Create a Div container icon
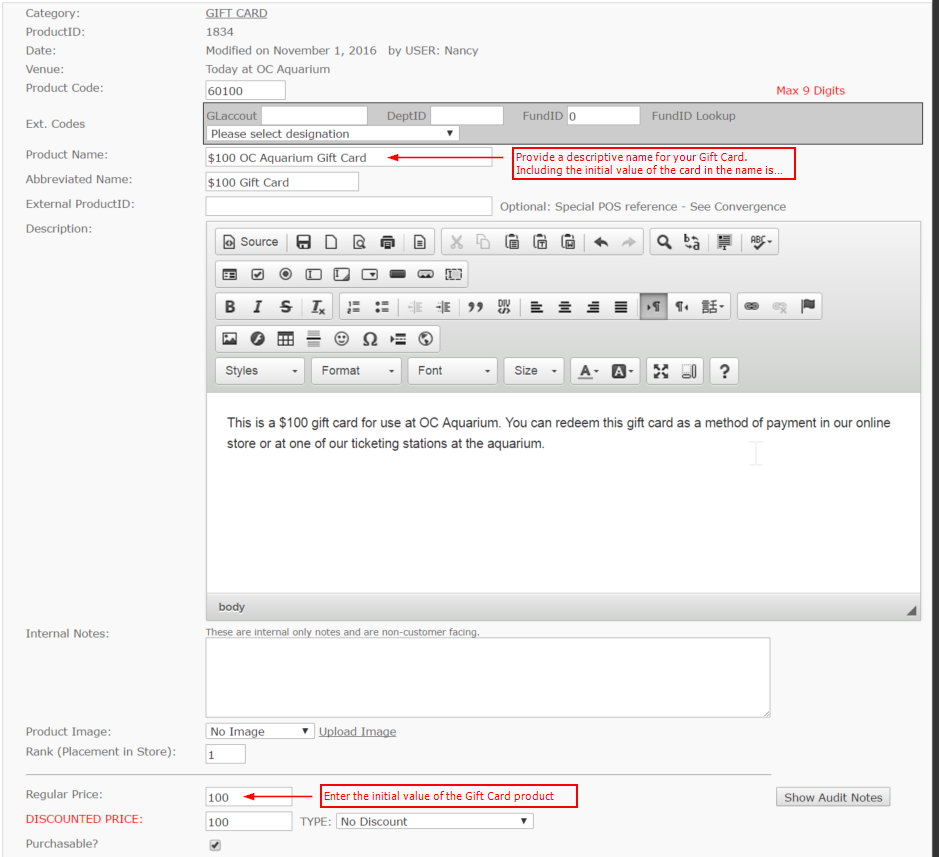 (x=504, y=307)
